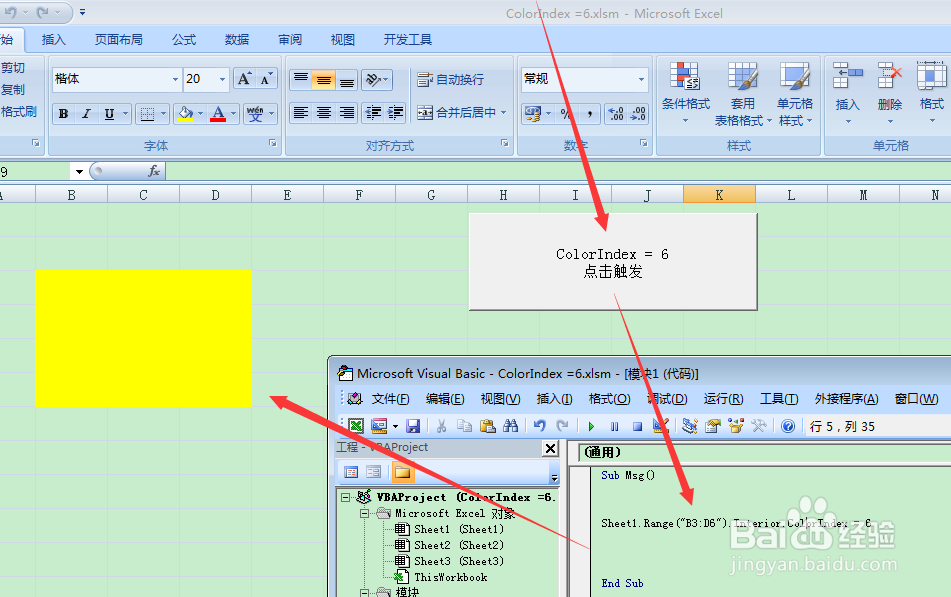This screenshot has width=951, height=597.
Task: Open the (通用) object dropdown in code window
Action: pyautogui.click(x=764, y=453)
